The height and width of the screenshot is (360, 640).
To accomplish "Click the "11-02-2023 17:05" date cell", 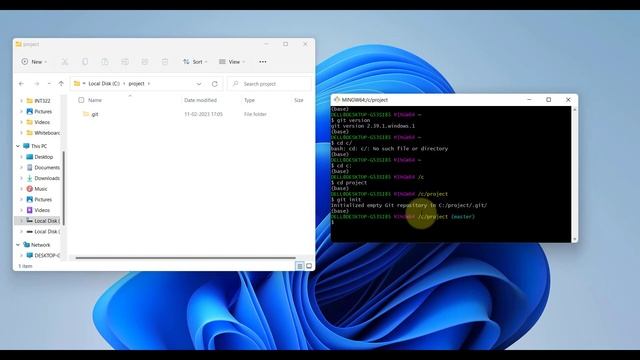I will click(203, 114).
